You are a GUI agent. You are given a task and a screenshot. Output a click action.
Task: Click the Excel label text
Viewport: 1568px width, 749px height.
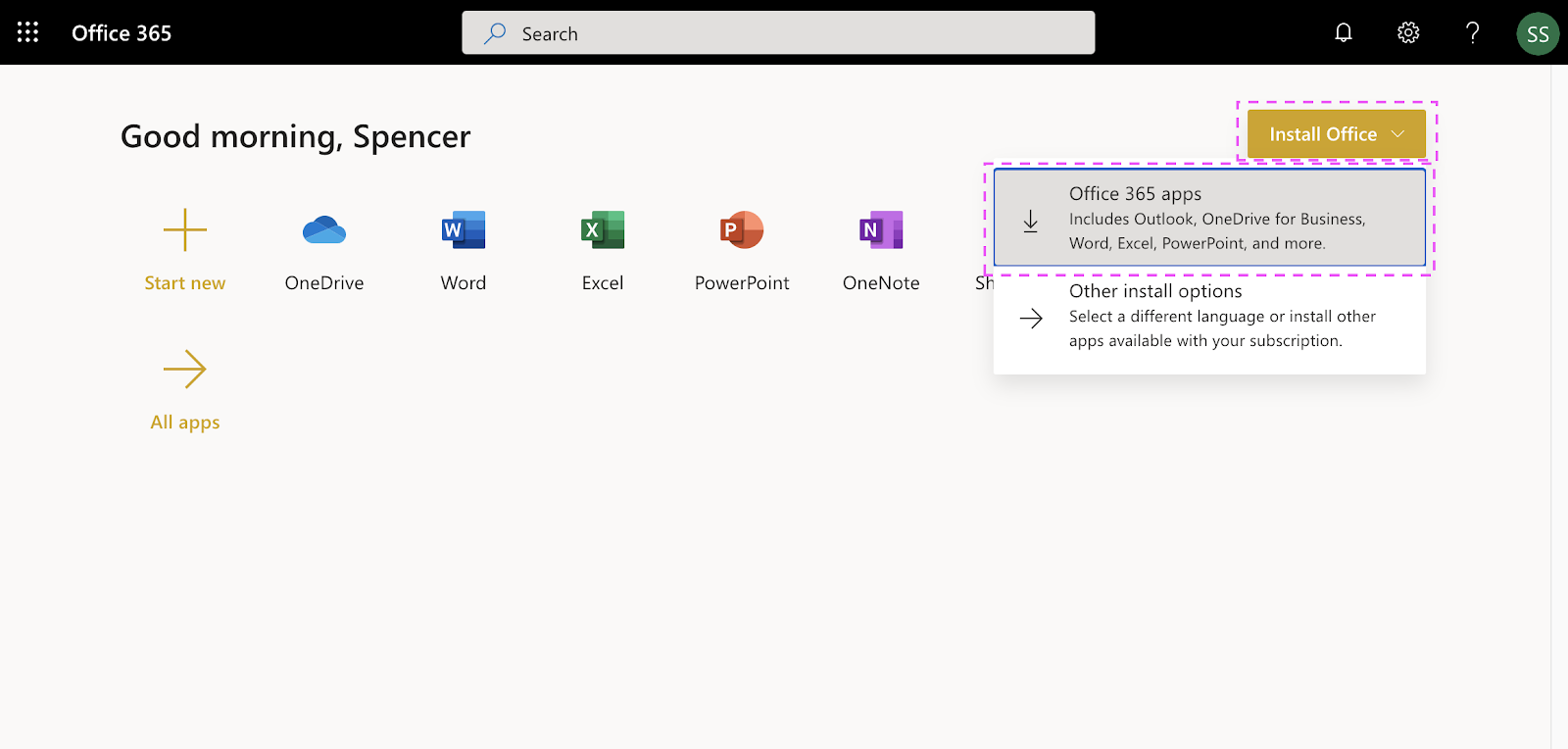click(603, 283)
